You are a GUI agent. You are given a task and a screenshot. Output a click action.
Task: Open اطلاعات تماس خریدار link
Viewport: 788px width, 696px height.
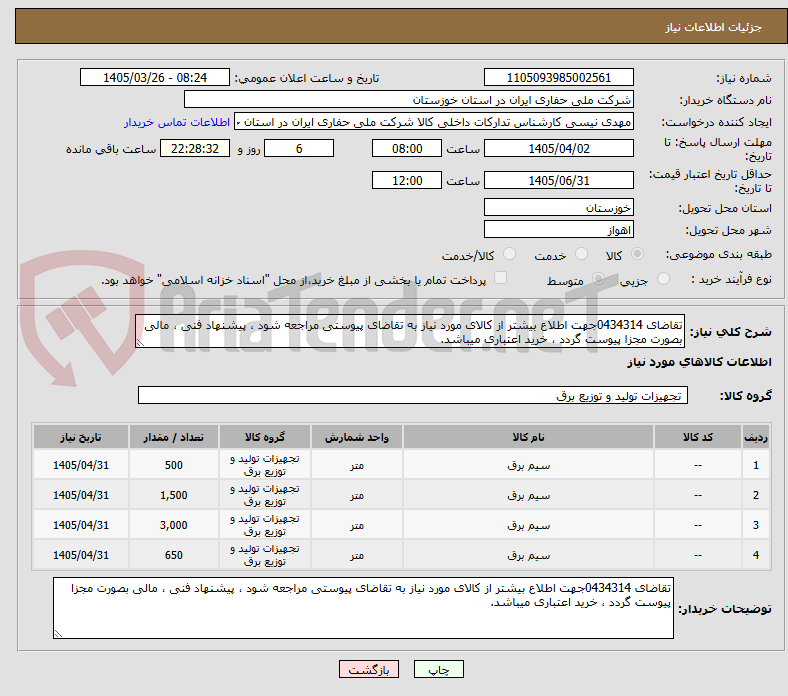tap(177, 122)
